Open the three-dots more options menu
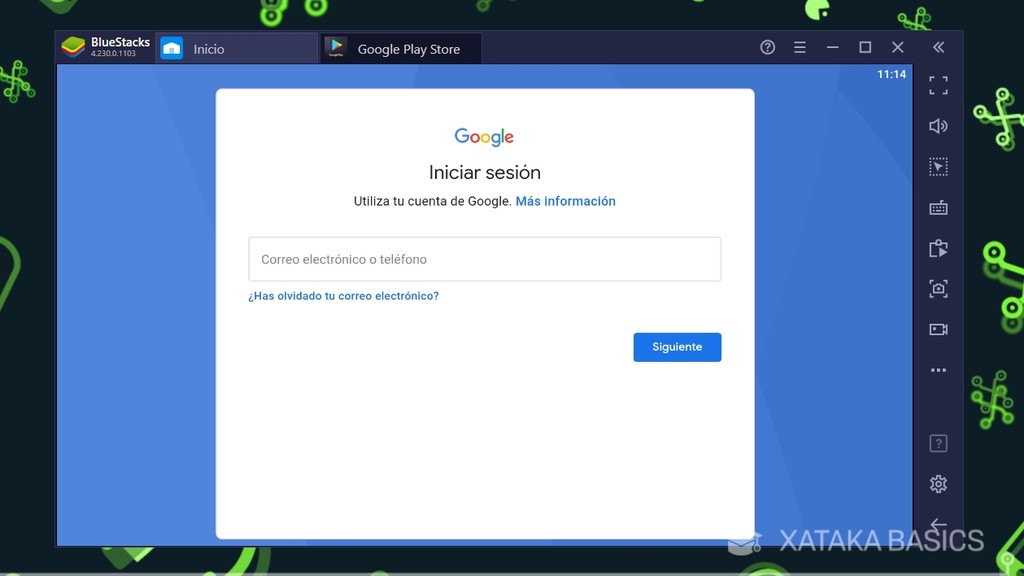The width and height of the screenshot is (1024, 576). click(x=938, y=369)
